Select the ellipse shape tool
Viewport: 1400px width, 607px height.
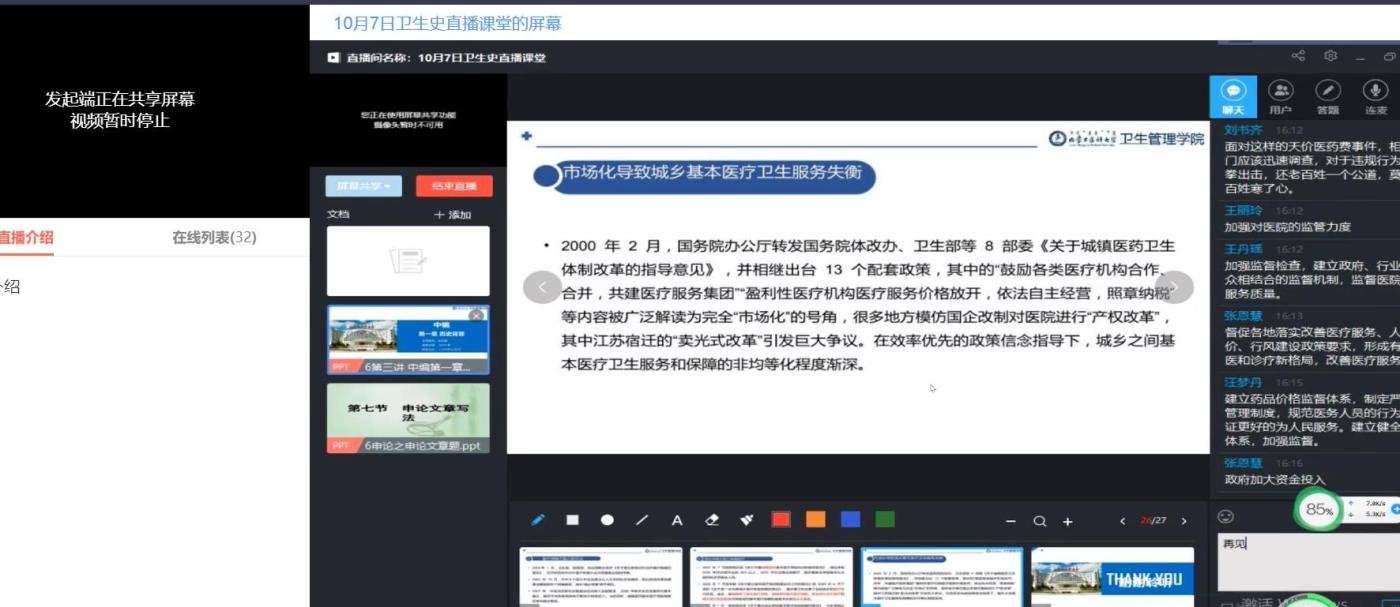(607, 520)
